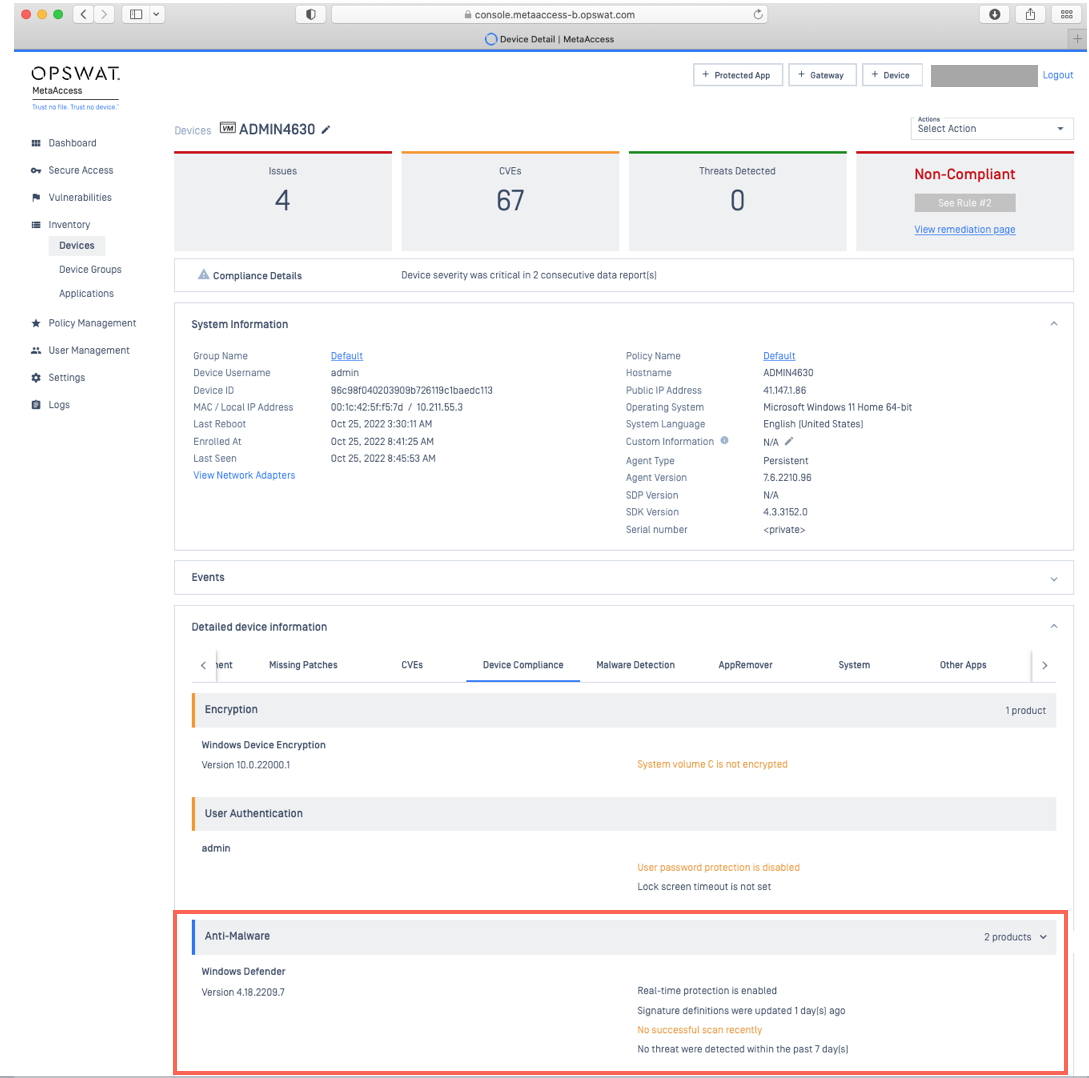Click Default policy name link
Image resolution: width=1089 pixels, height=1078 pixels.
[779, 356]
